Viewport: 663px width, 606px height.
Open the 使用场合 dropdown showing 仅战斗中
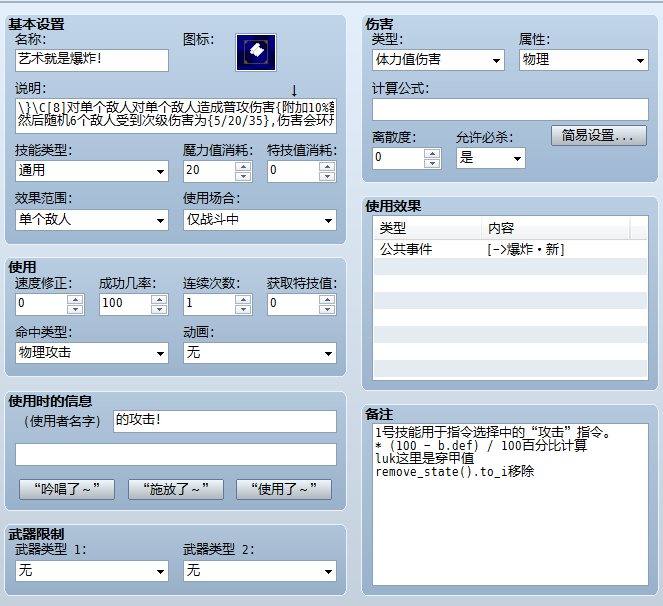pyautogui.click(x=260, y=220)
